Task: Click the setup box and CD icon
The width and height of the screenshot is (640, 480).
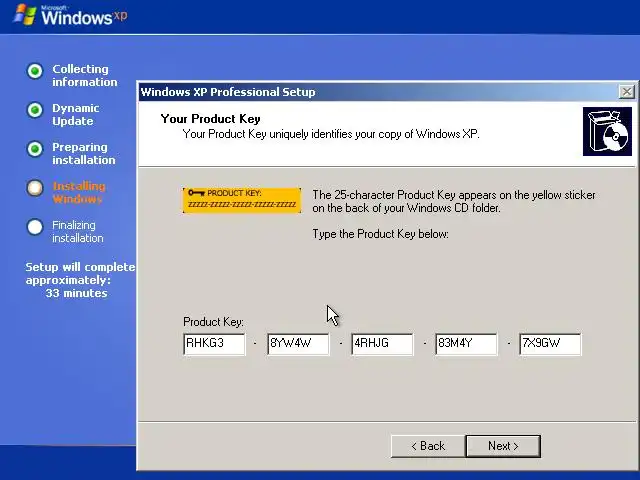Action: pyautogui.click(x=607, y=131)
